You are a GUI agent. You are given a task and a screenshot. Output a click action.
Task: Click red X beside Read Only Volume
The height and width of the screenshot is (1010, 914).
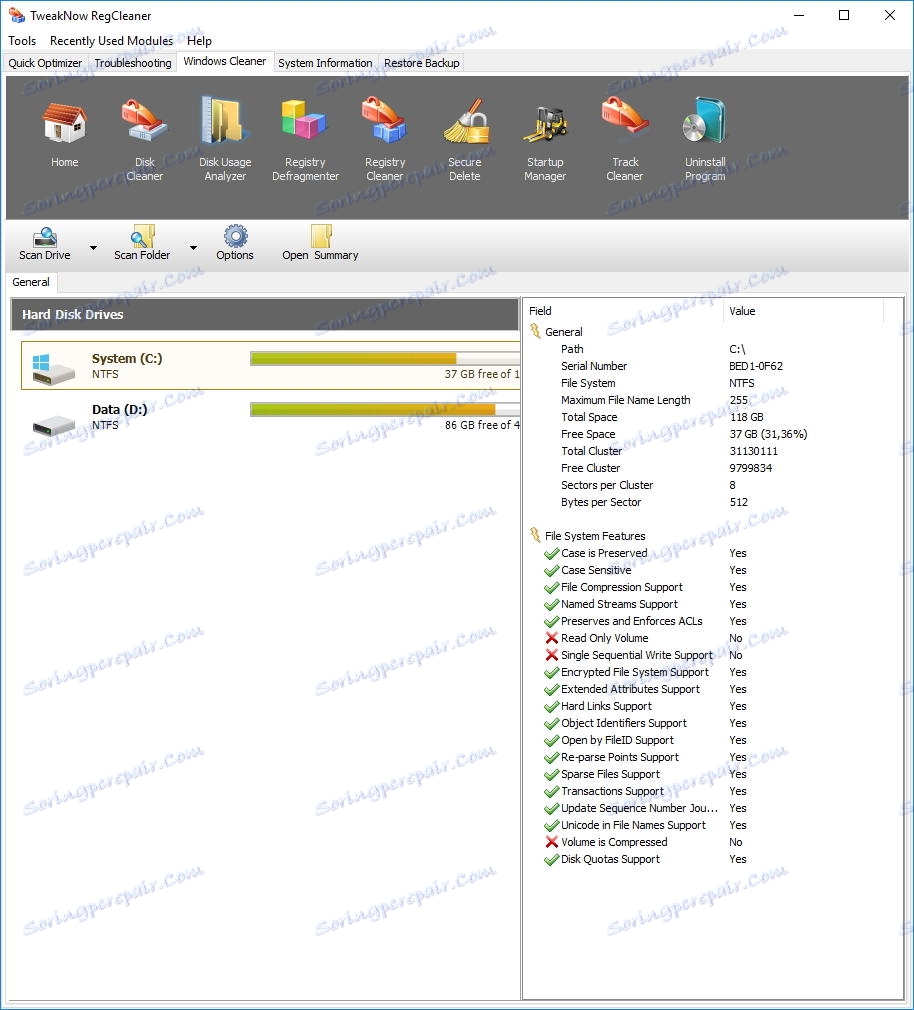[551, 638]
